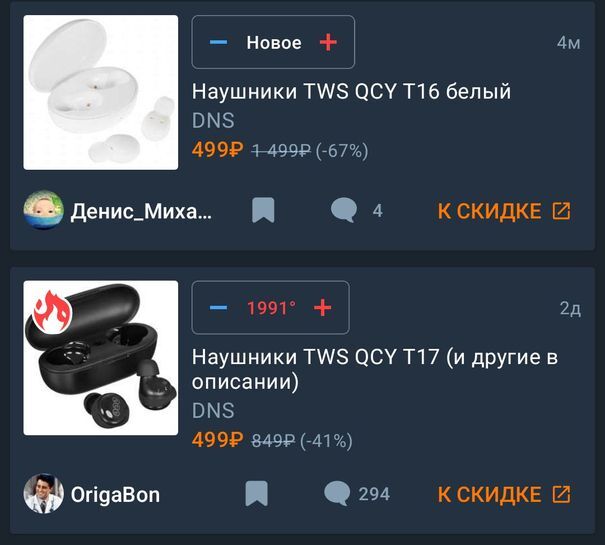This screenshot has height=545, width=605.
Task: Downvote the QCY T17 deal
Action: coord(218,308)
